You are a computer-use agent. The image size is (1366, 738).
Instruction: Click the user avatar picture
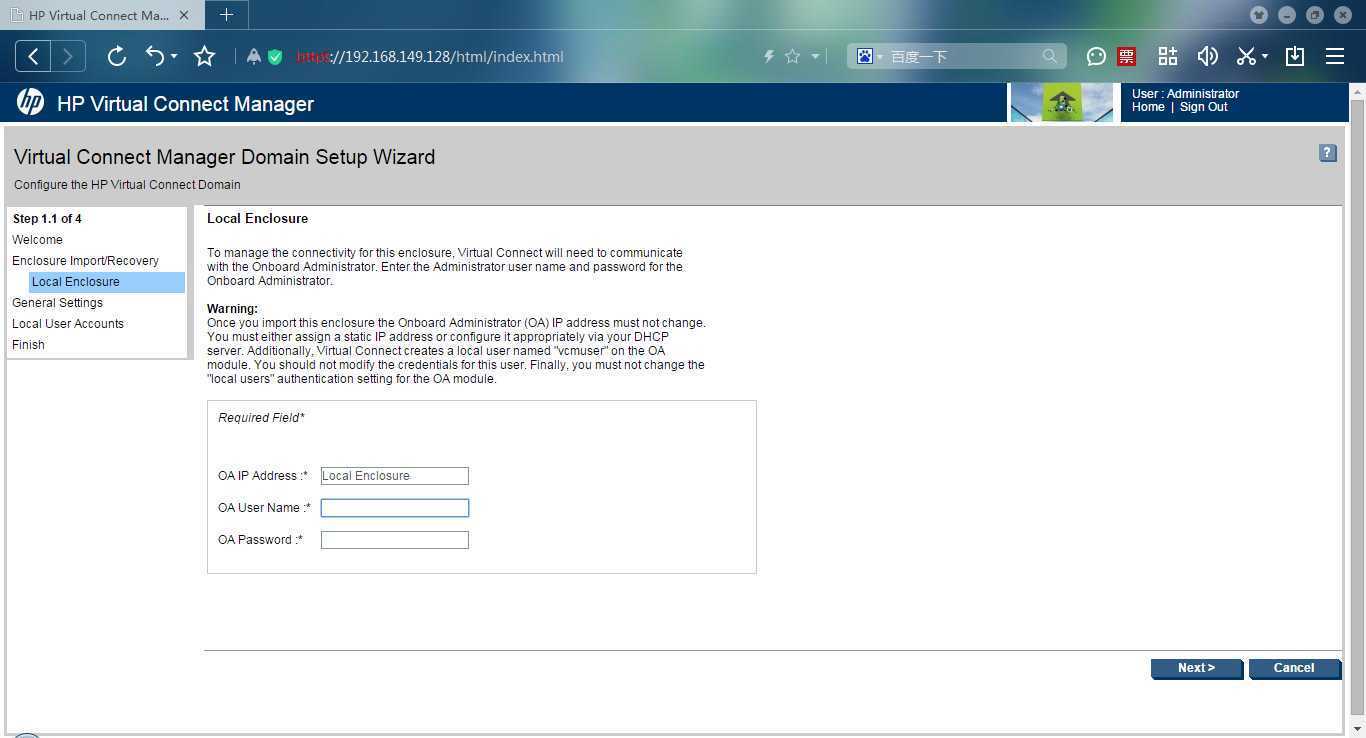click(x=1062, y=103)
